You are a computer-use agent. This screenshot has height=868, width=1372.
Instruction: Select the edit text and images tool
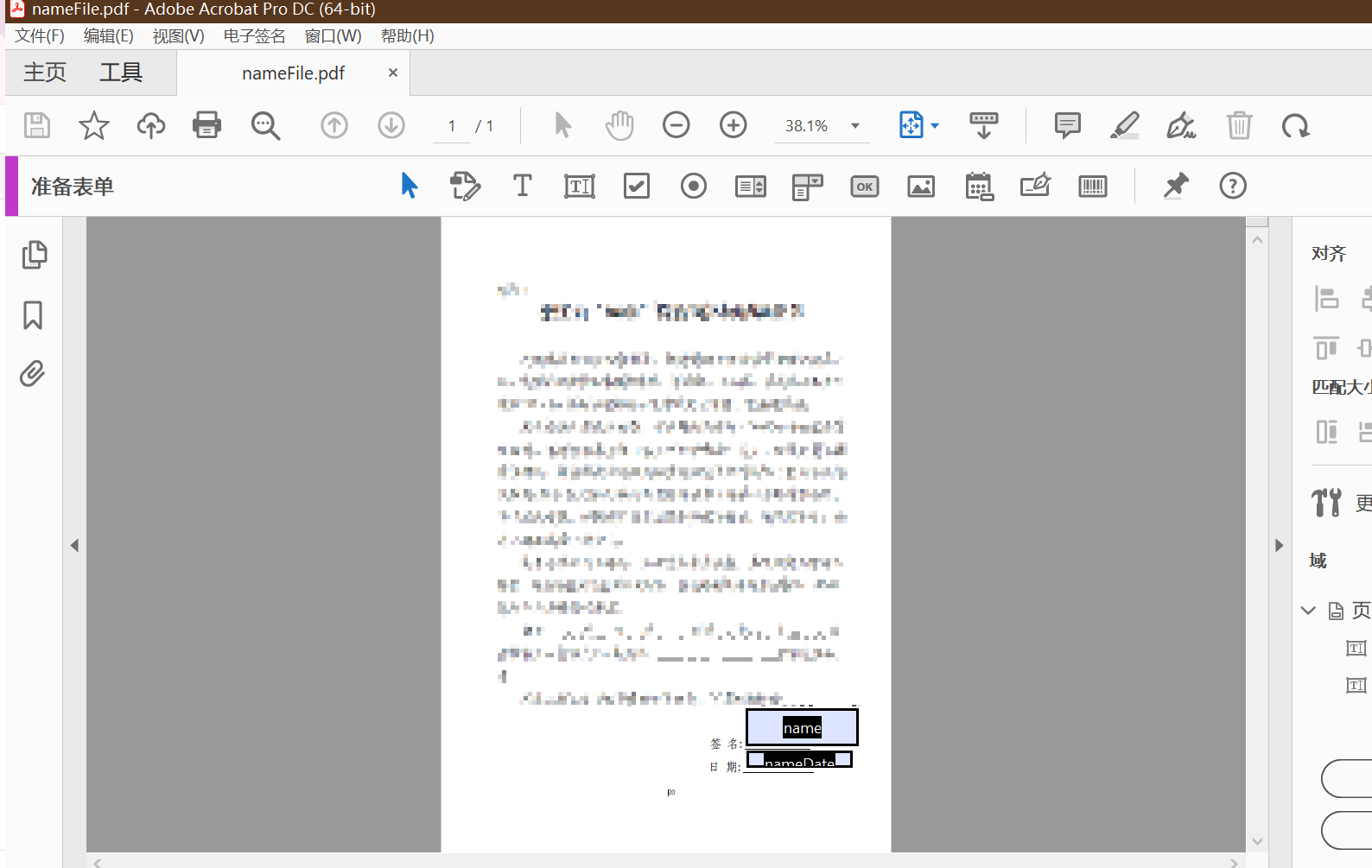[465, 186]
